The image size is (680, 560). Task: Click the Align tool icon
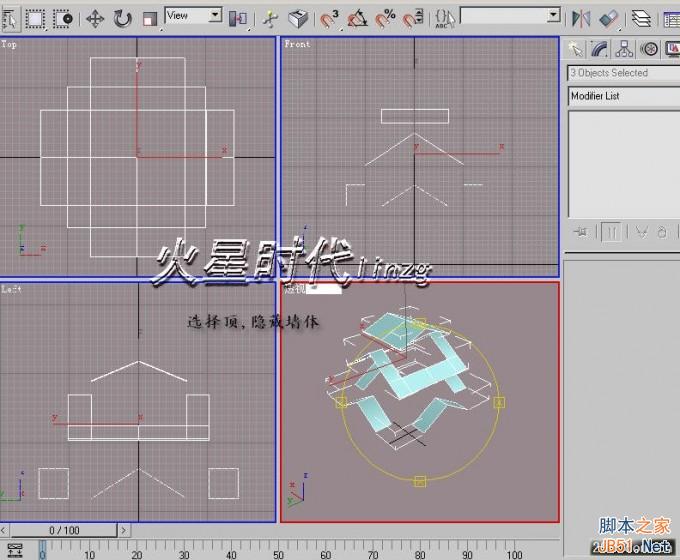click(x=609, y=19)
